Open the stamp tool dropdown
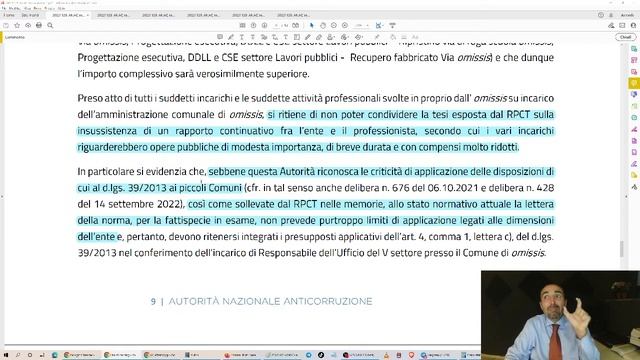The image size is (640, 360). click(x=331, y=37)
